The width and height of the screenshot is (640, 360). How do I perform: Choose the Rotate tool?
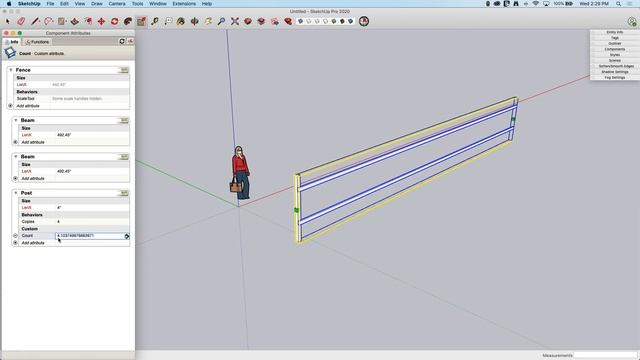[115, 21]
